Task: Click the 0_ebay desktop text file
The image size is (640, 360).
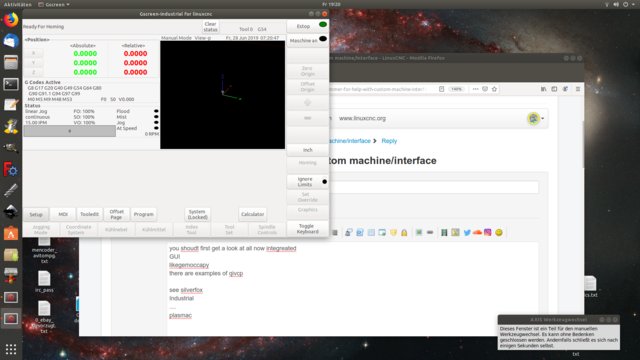Action: pyautogui.click(x=44, y=317)
